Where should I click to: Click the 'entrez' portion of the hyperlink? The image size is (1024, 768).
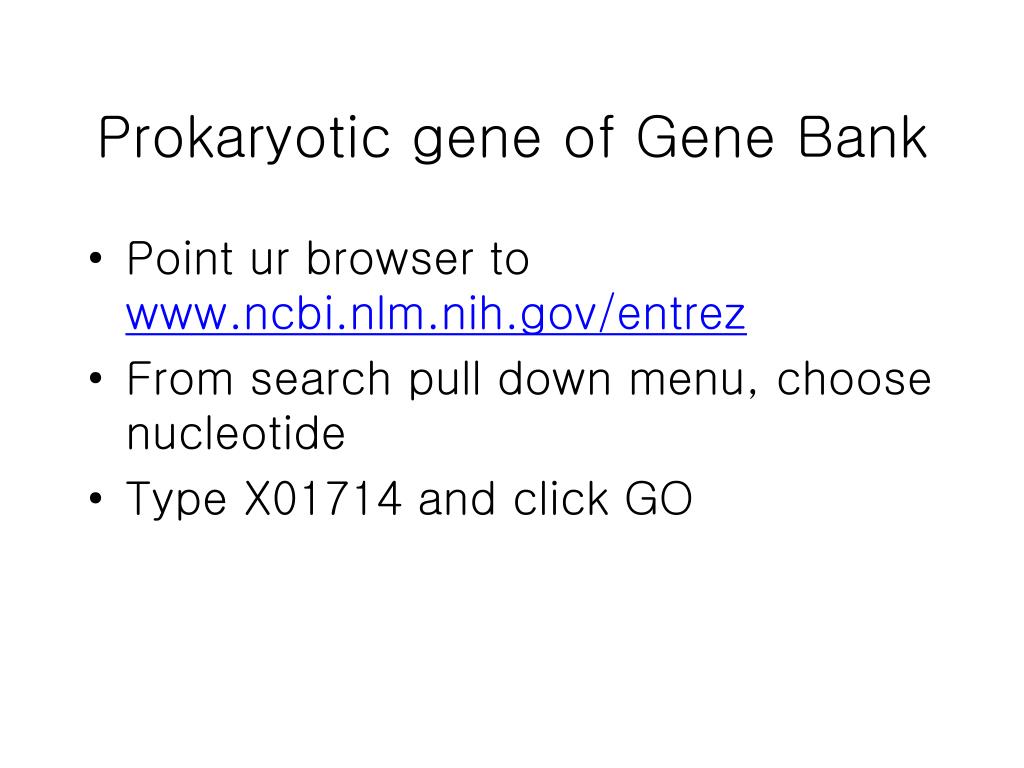coord(681,315)
